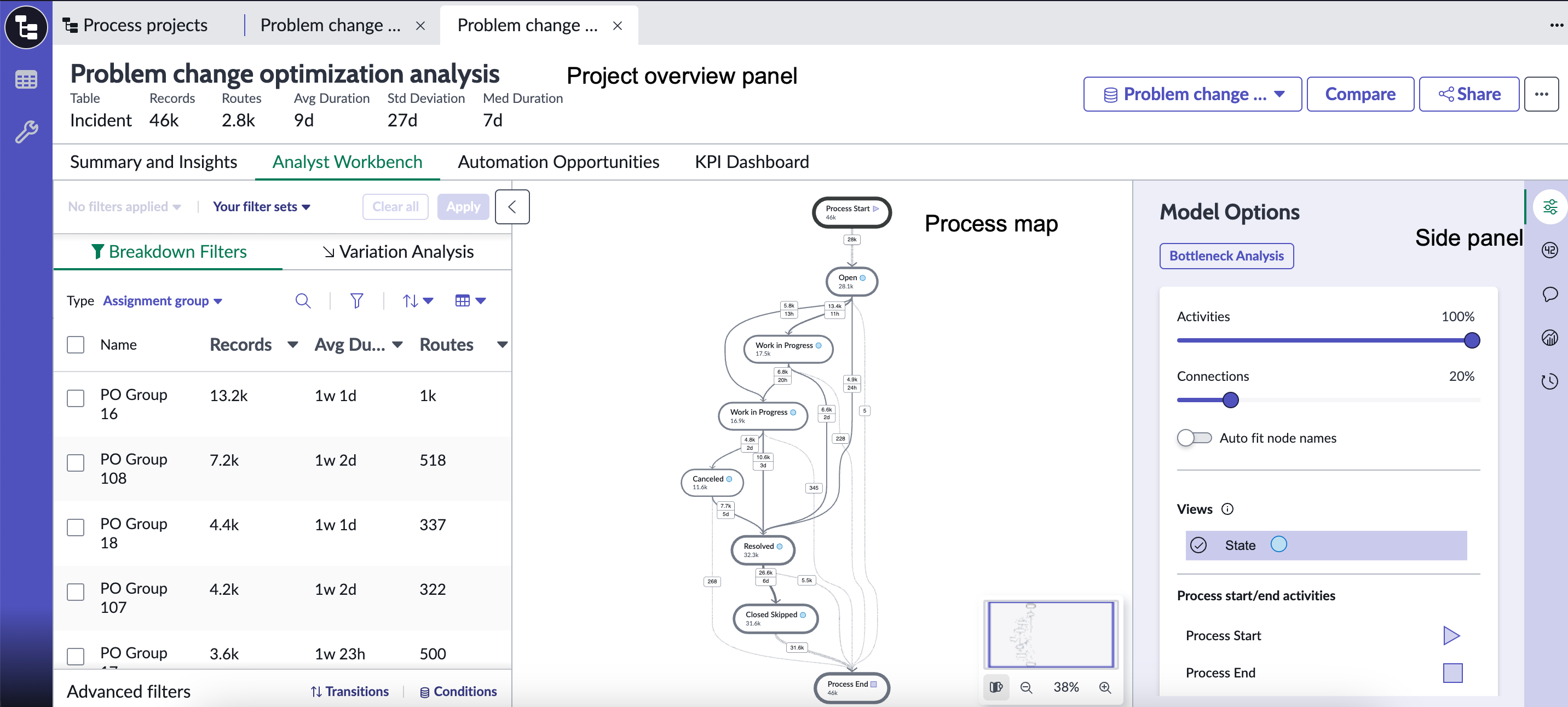Close the first Problem change tab
The height and width of the screenshot is (707, 1568).
(420, 26)
